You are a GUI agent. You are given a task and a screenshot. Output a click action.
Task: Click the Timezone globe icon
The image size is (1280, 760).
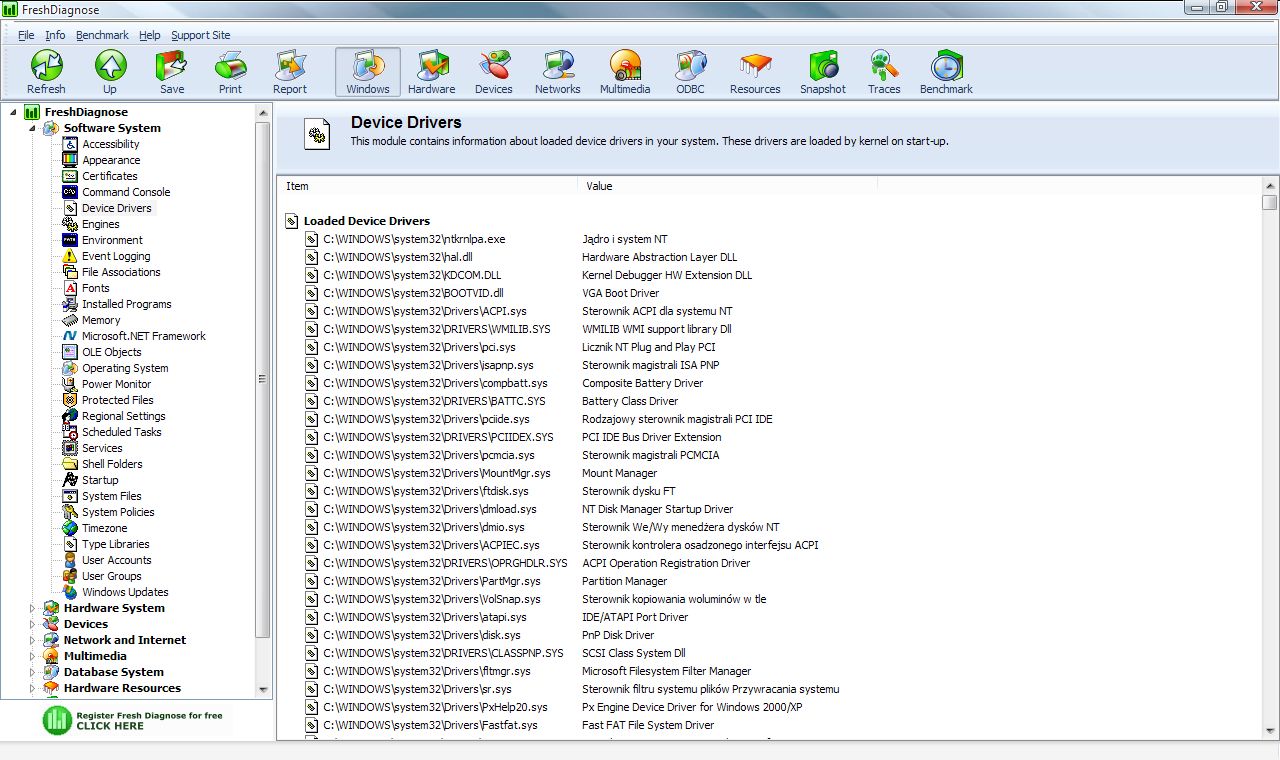(70, 528)
